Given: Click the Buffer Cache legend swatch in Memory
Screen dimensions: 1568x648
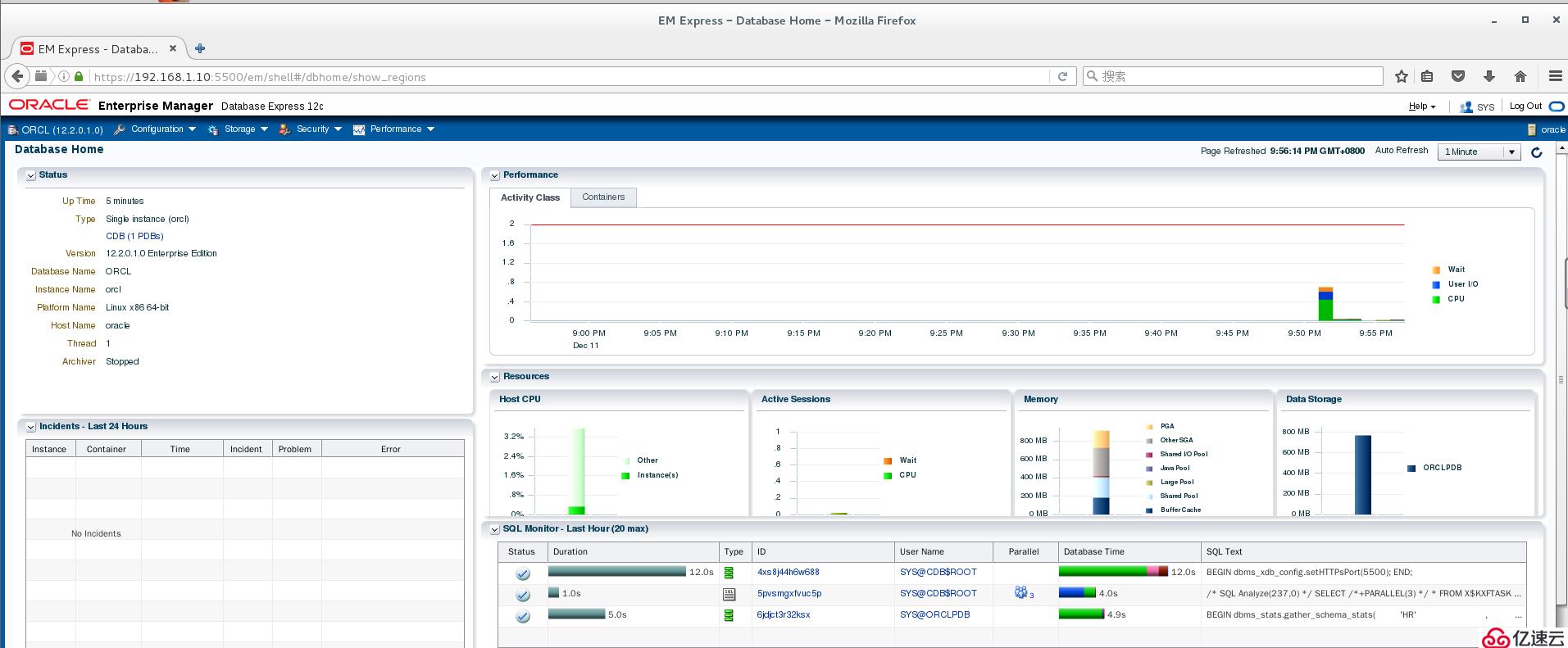Looking at the screenshot, I should pyautogui.click(x=1150, y=510).
